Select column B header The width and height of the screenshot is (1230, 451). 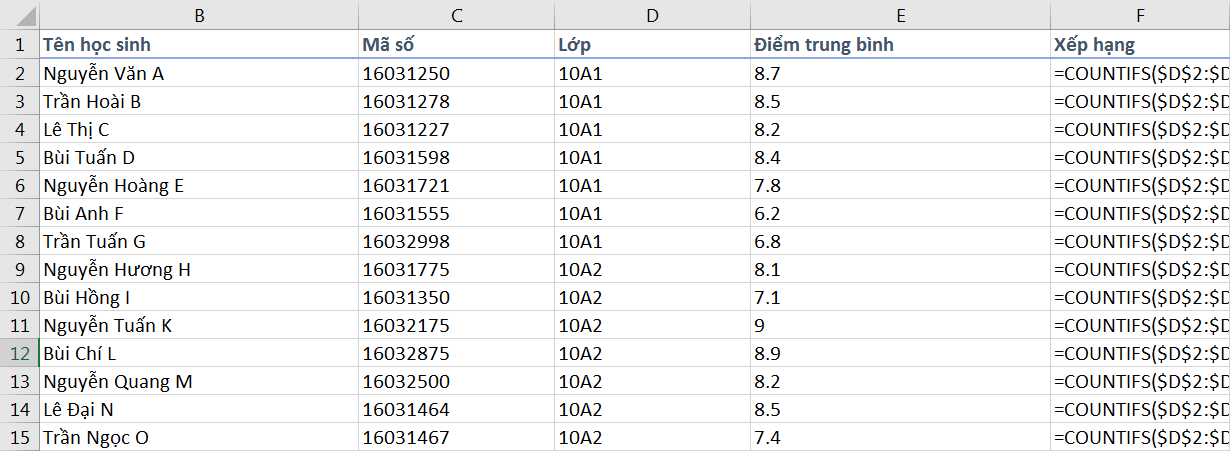click(199, 15)
